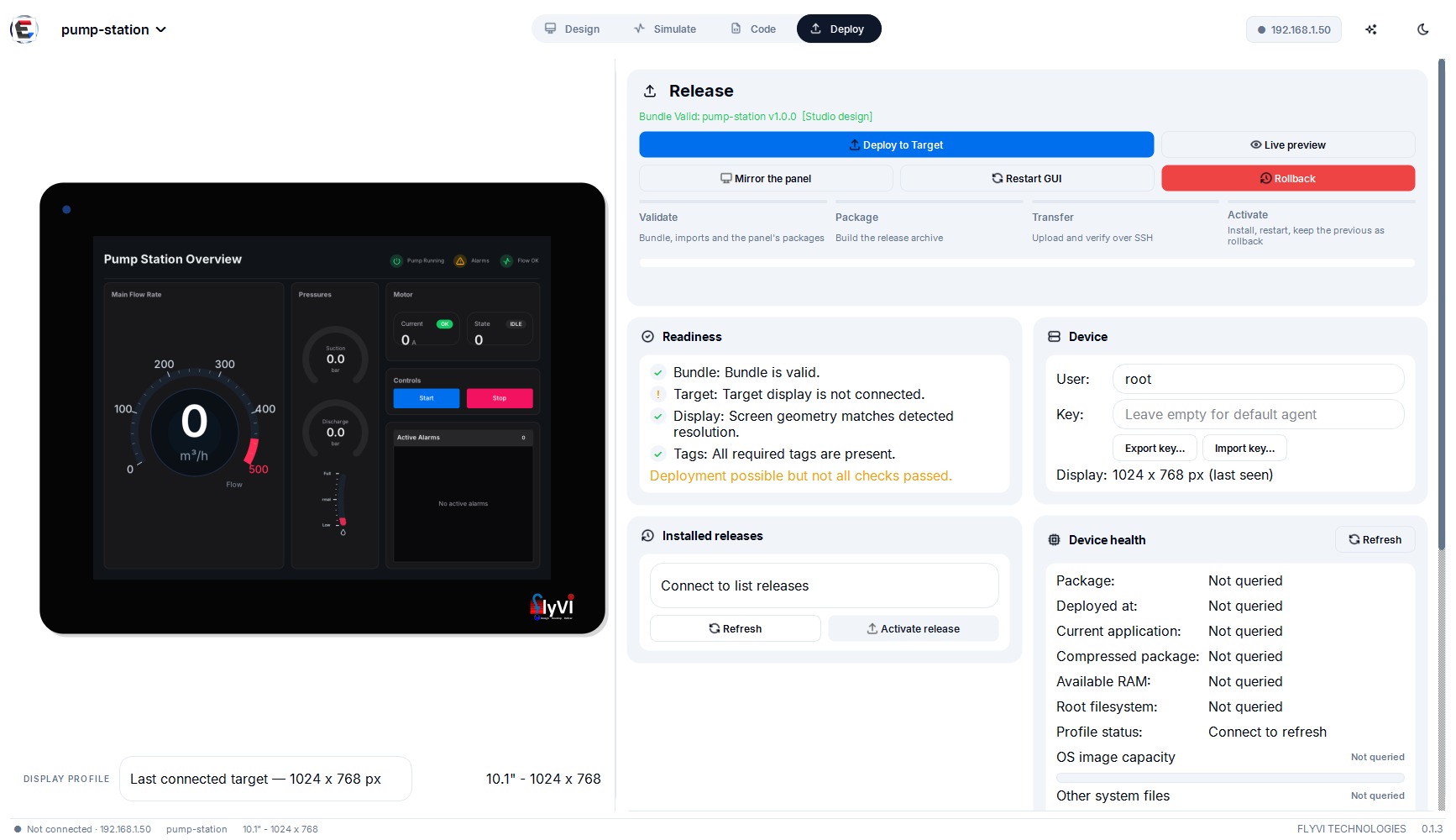Click the Flow OK indicator icon
Screen dimensions: 1456x840
(x=506, y=260)
